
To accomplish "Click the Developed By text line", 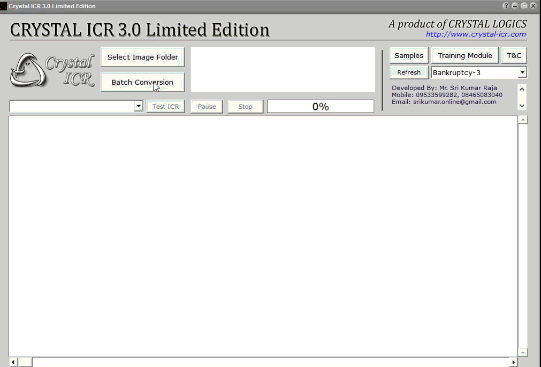I will pos(444,88).
